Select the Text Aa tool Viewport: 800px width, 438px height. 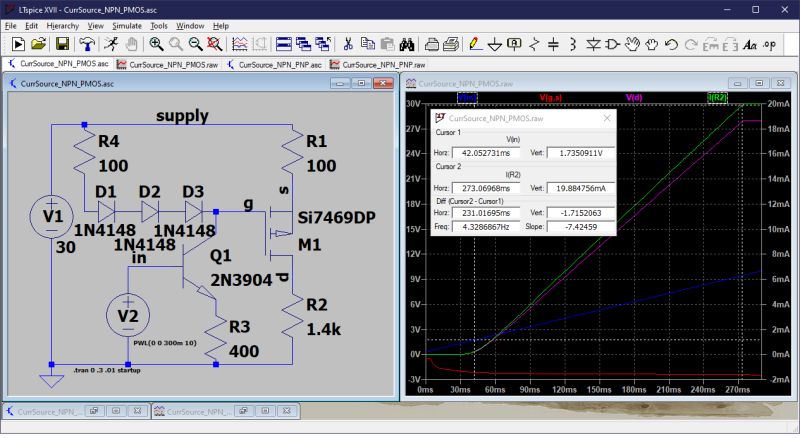coord(749,45)
